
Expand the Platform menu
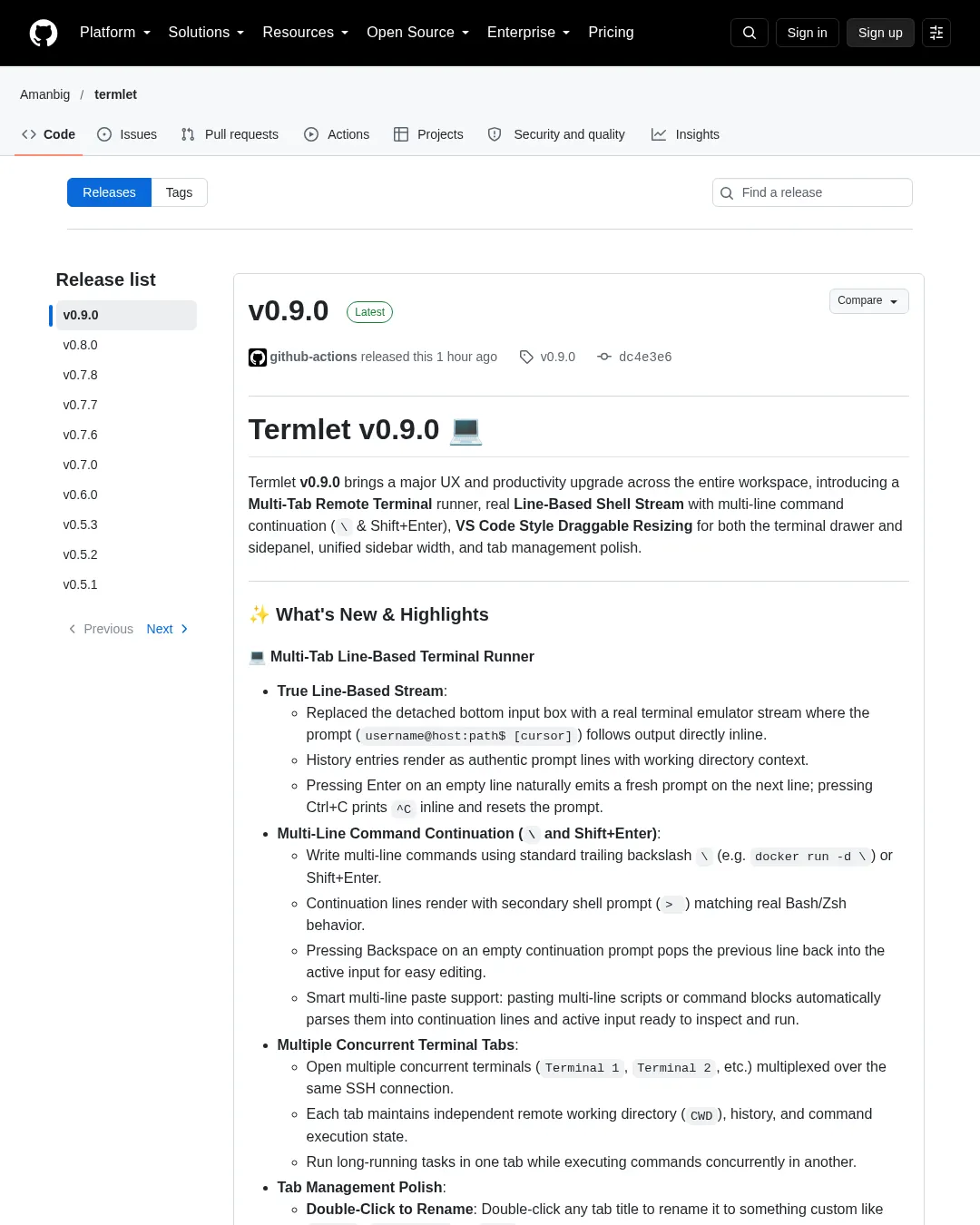pyautogui.click(x=115, y=33)
